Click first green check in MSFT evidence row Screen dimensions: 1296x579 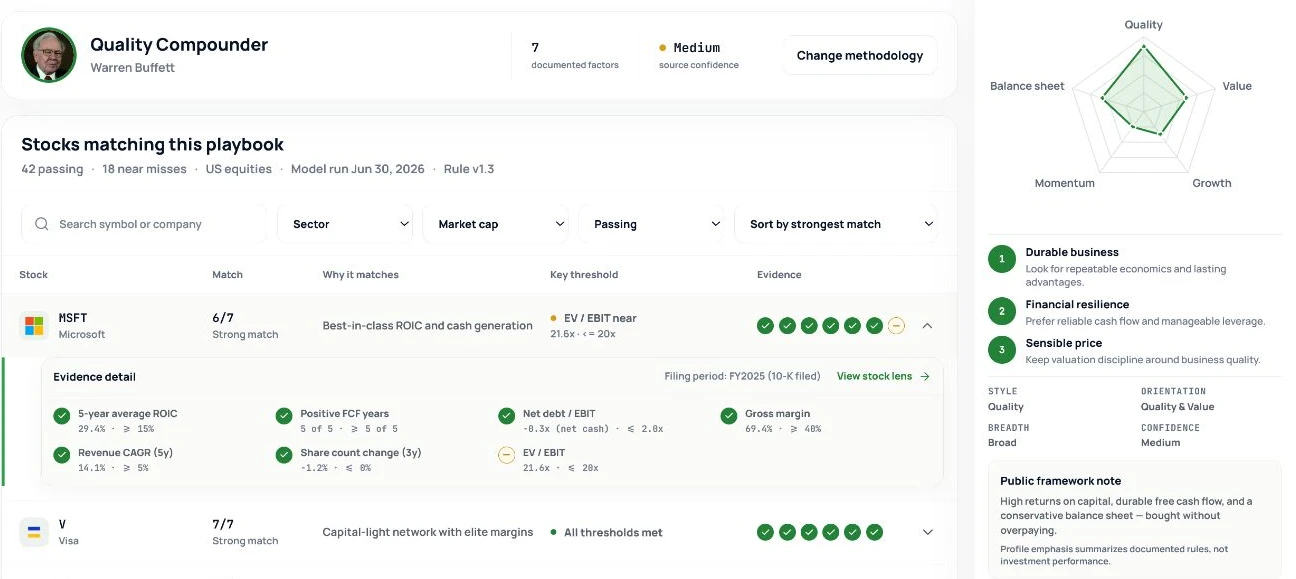point(765,326)
